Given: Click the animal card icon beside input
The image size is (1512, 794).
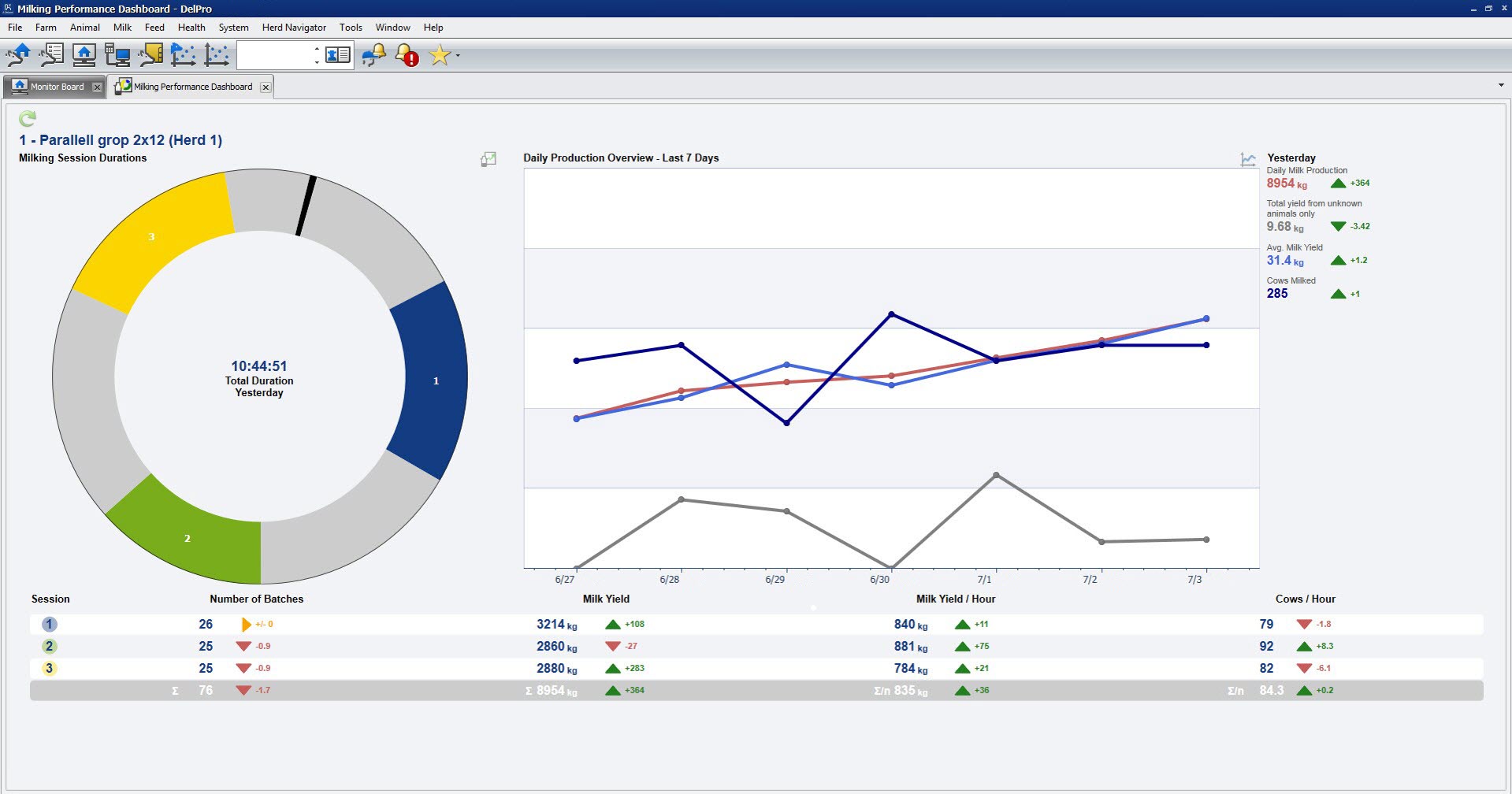Looking at the screenshot, I should tap(338, 54).
